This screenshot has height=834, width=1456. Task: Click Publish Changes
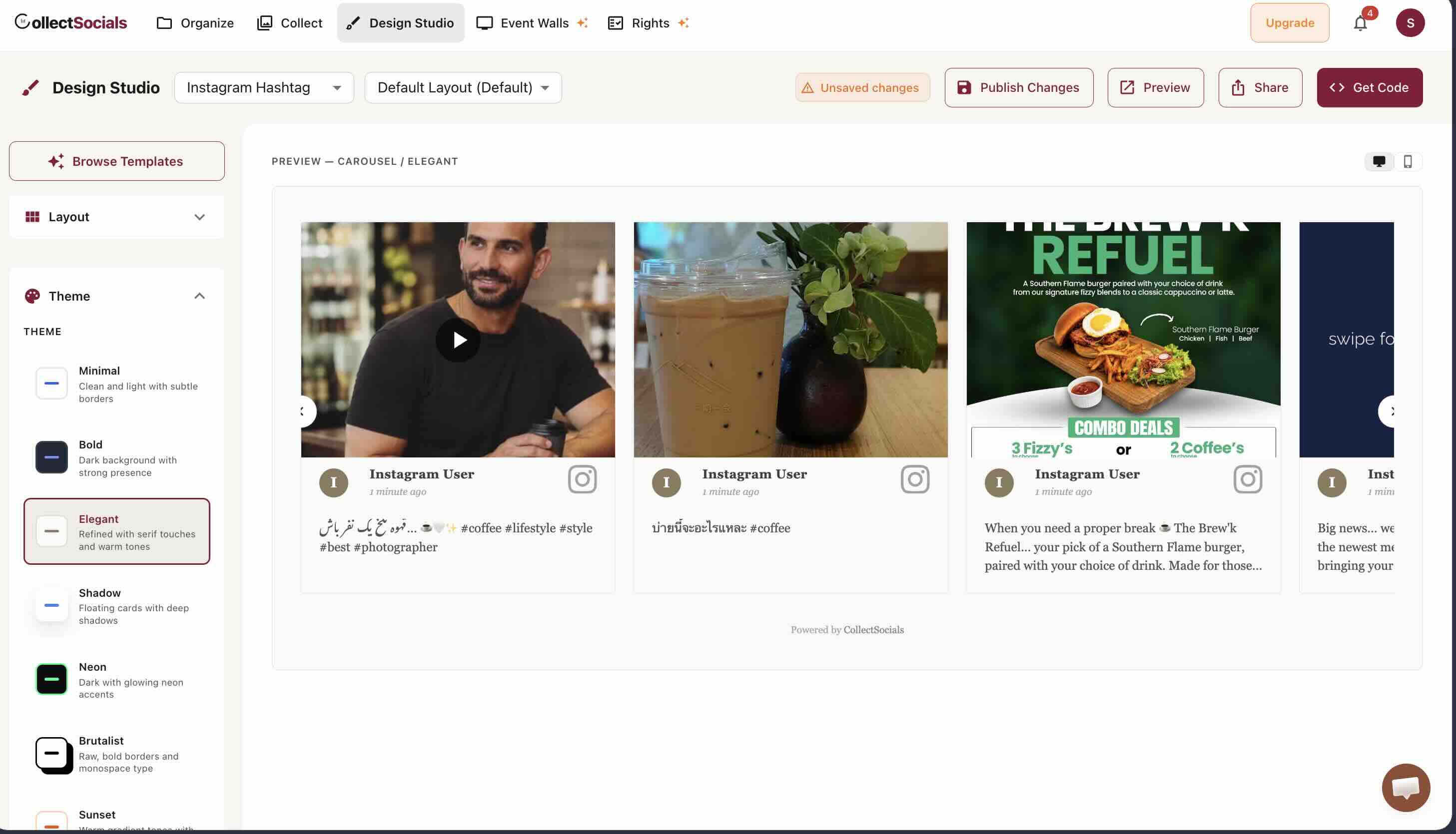click(x=1019, y=87)
